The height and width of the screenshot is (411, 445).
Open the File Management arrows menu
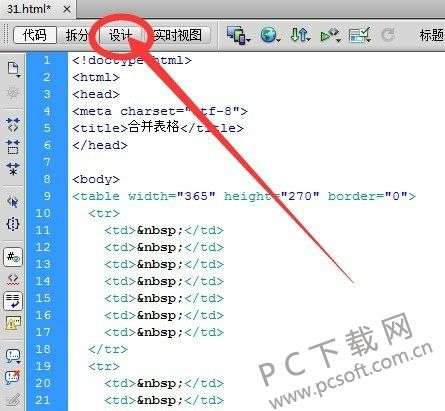[x=300, y=35]
